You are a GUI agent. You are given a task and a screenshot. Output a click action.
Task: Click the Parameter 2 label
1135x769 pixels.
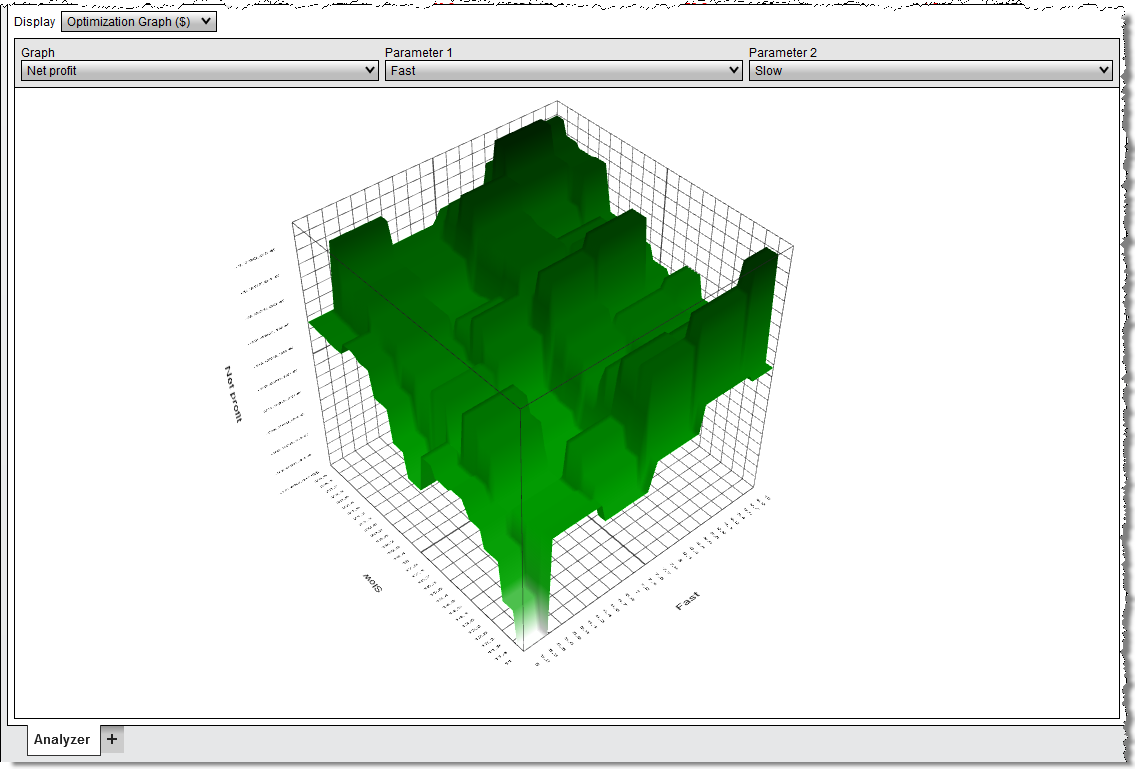[x=778, y=52]
